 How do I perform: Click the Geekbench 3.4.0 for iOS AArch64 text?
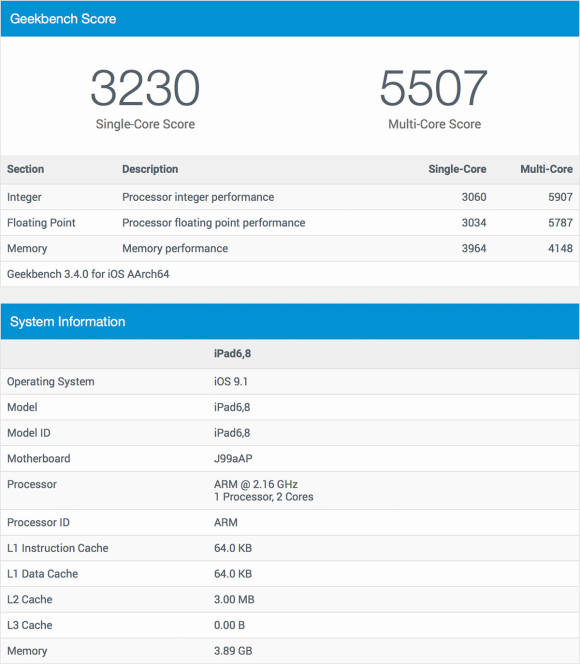(88, 274)
